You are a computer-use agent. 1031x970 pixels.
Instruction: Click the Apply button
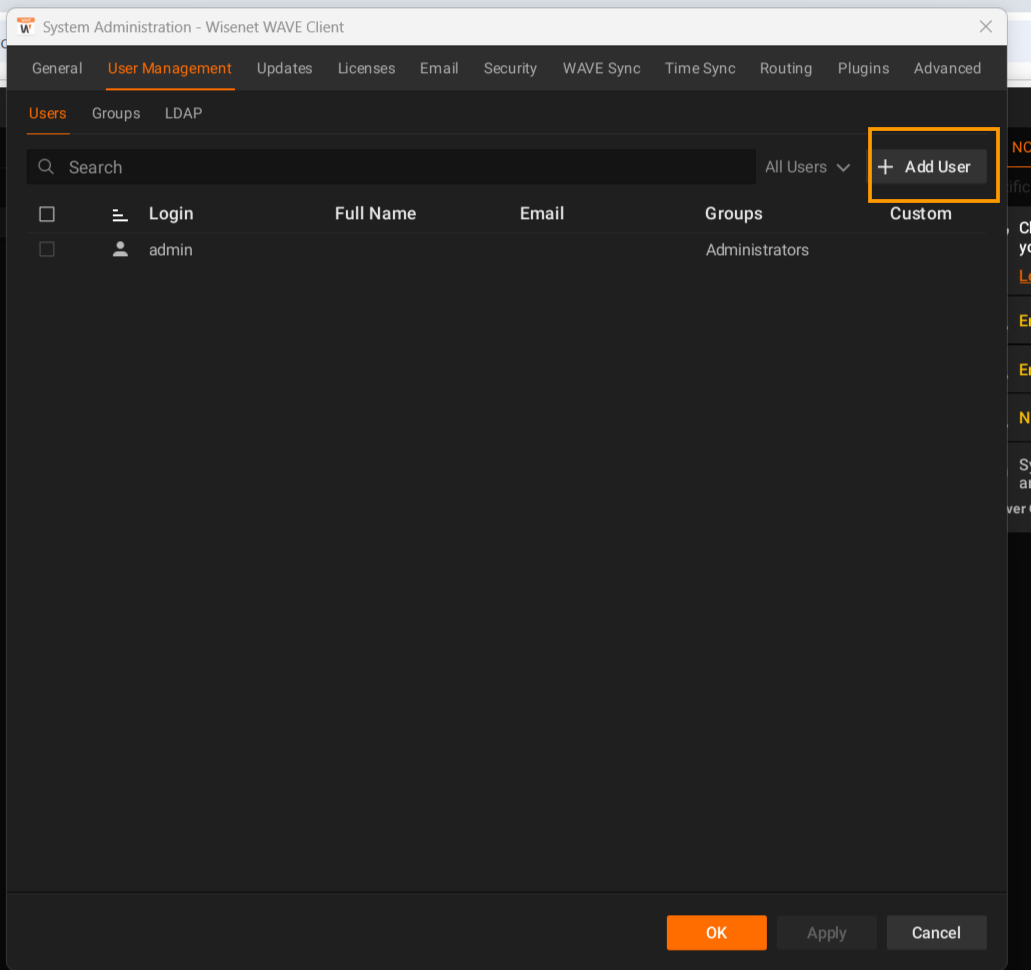[x=827, y=933]
